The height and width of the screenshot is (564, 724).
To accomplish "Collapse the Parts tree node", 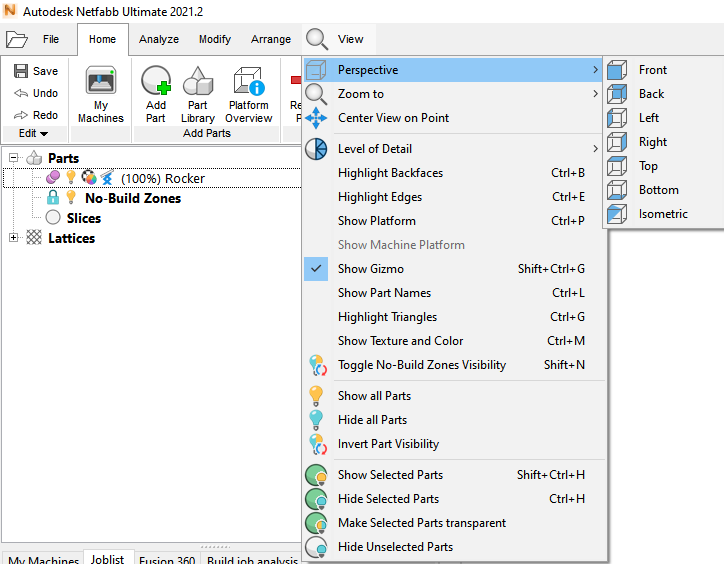I will point(13,158).
